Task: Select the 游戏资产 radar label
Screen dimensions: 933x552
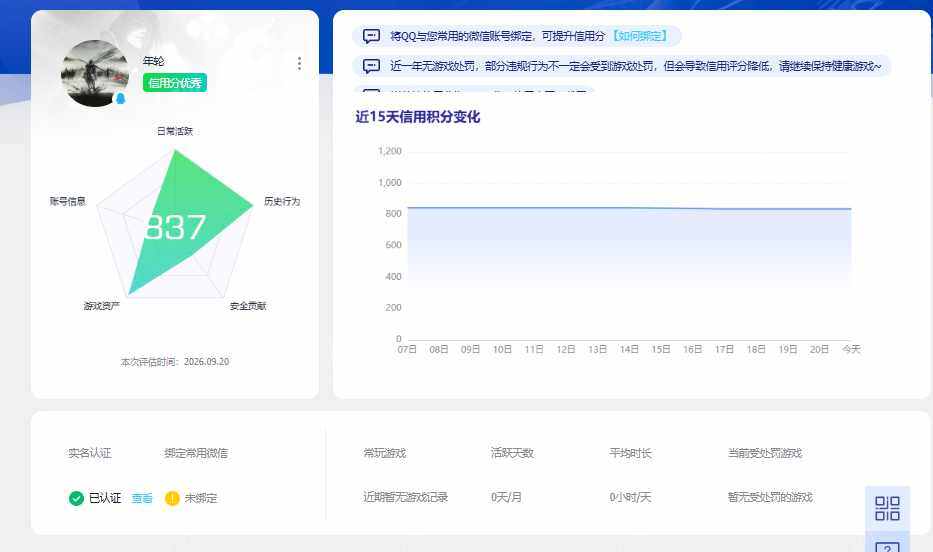Action: point(102,306)
